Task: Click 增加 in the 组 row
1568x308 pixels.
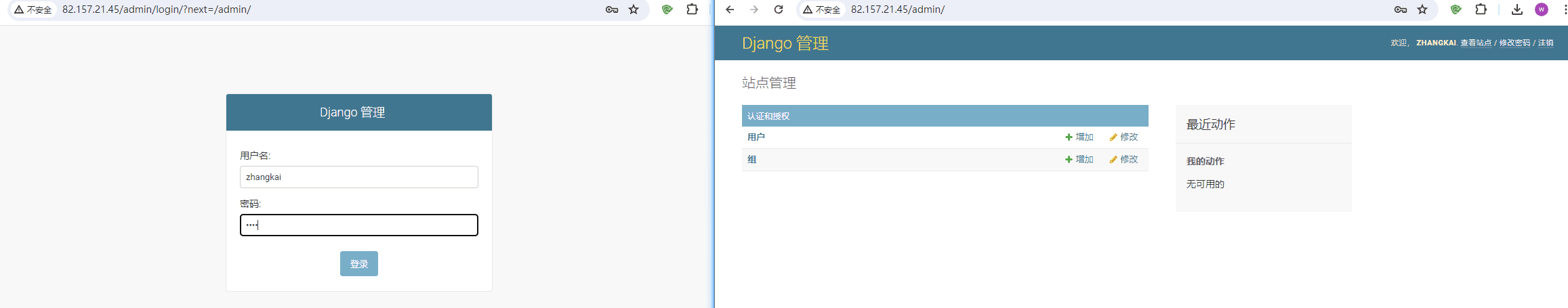Action: [x=1079, y=160]
